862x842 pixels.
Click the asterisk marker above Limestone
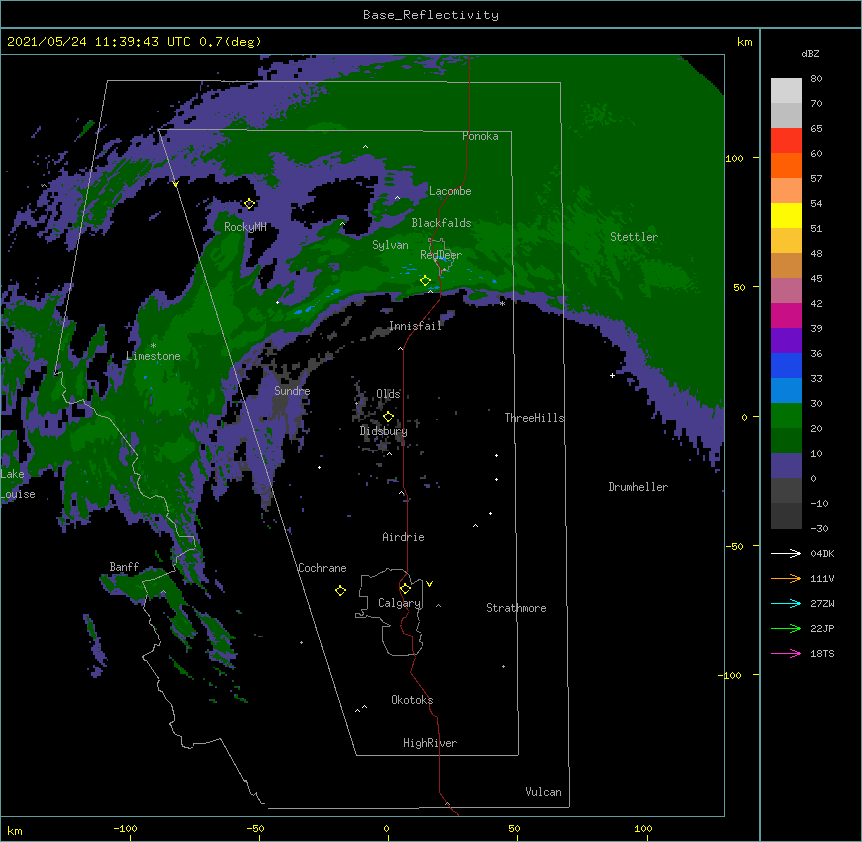153,346
